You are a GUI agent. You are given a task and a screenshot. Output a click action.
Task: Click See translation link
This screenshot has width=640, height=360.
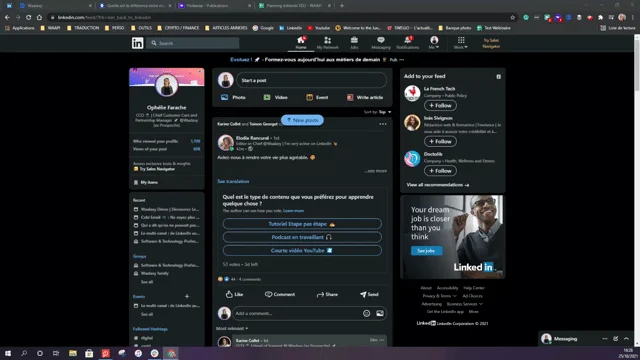click(233, 181)
